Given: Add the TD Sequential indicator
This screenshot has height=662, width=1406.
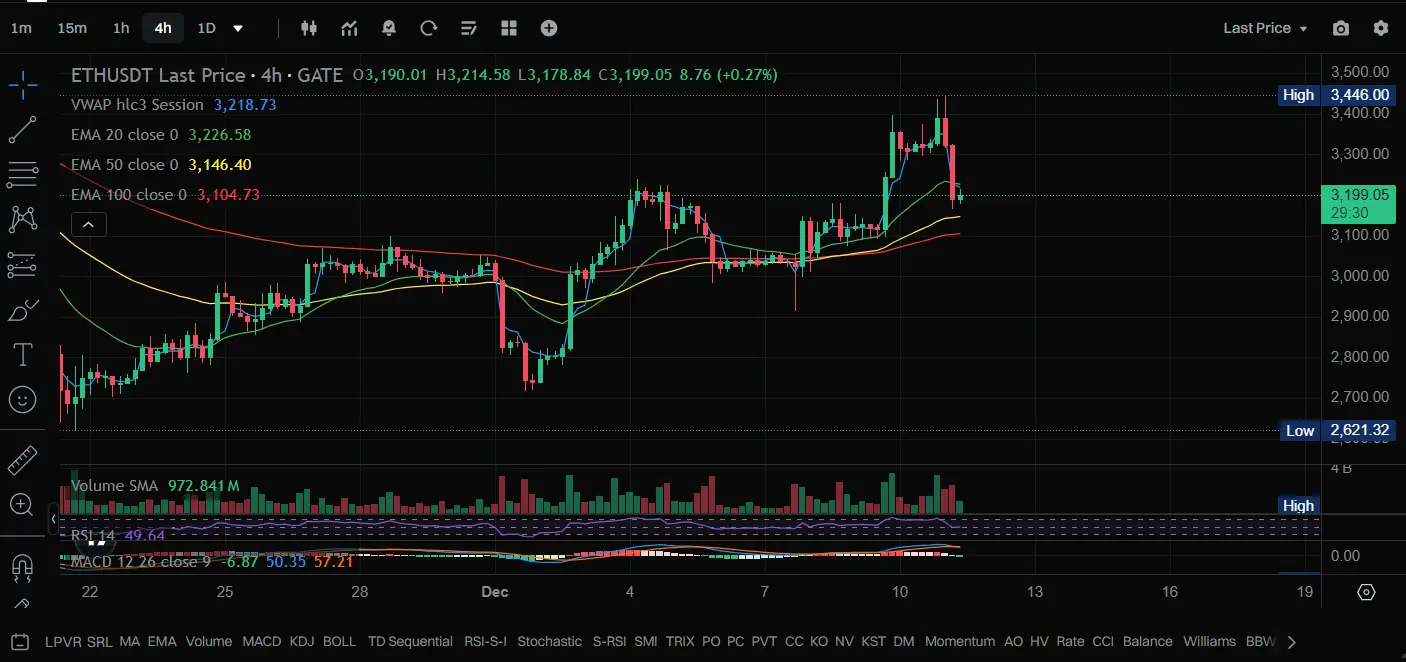Looking at the screenshot, I should (412, 641).
